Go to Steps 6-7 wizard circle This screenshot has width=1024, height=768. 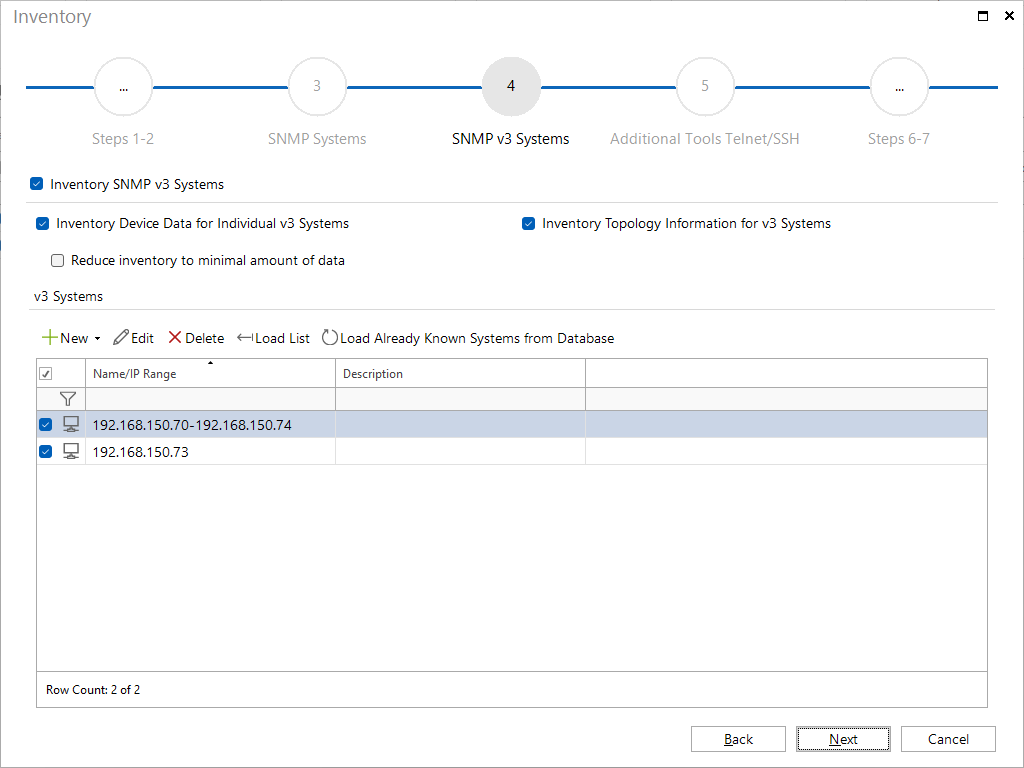(899, 86)
